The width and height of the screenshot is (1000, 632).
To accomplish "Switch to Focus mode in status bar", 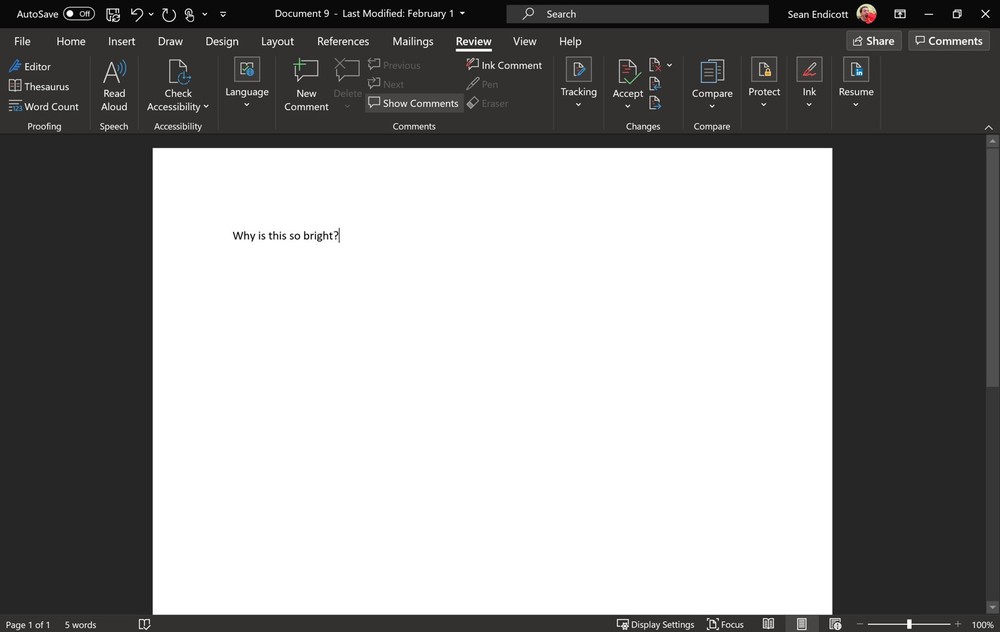I will pos(725,624).
